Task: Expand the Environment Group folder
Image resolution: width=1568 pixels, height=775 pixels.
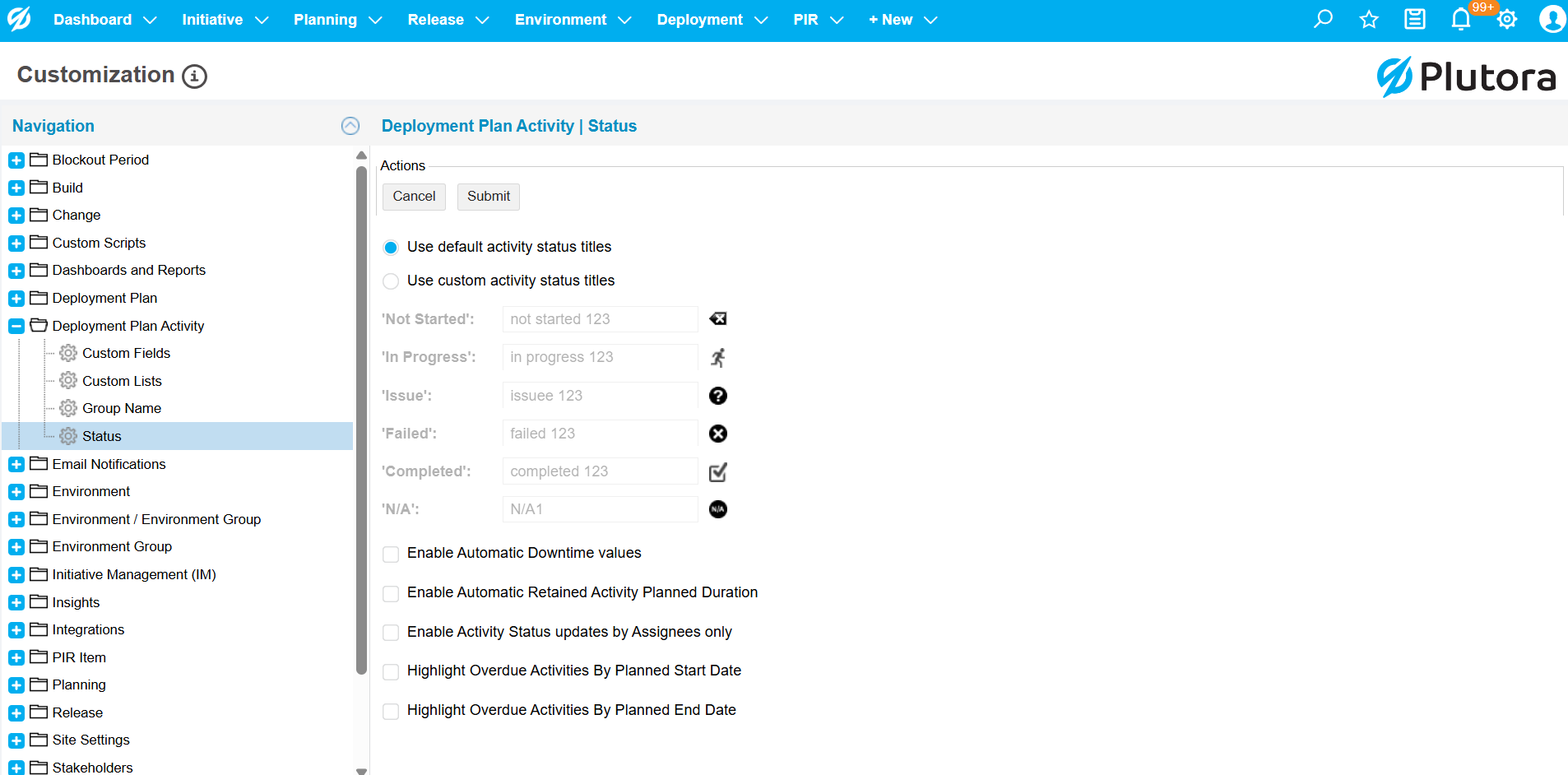Action: pos(16,547)
